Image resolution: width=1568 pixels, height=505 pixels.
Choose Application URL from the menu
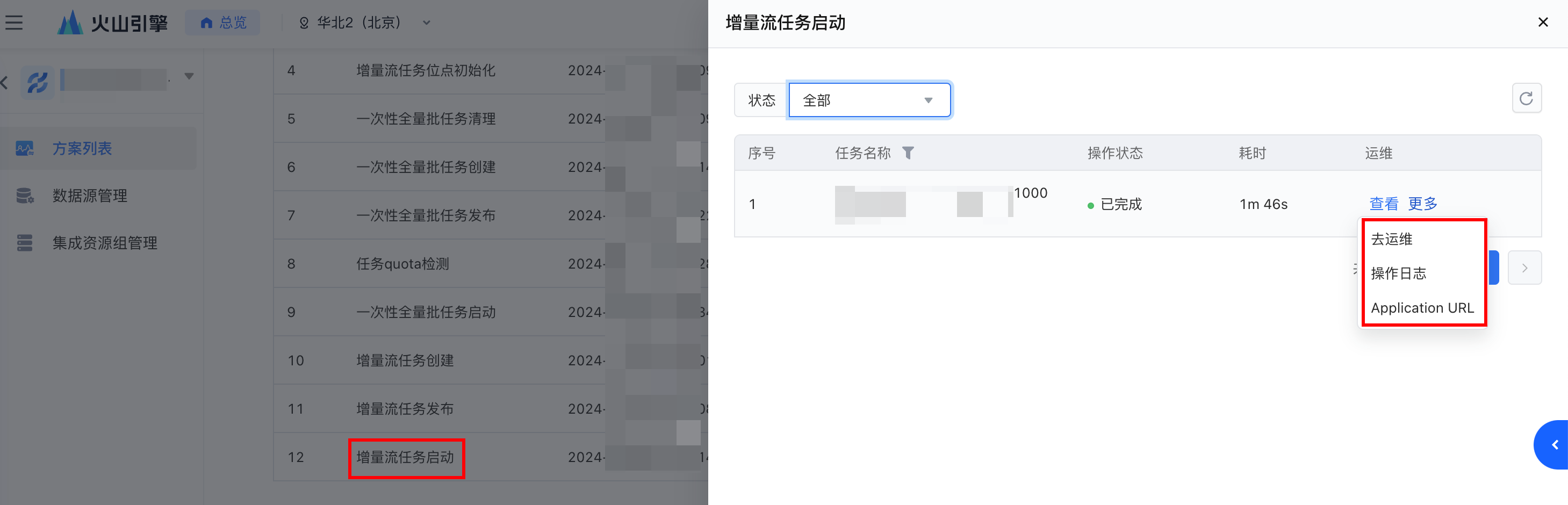1423,308
